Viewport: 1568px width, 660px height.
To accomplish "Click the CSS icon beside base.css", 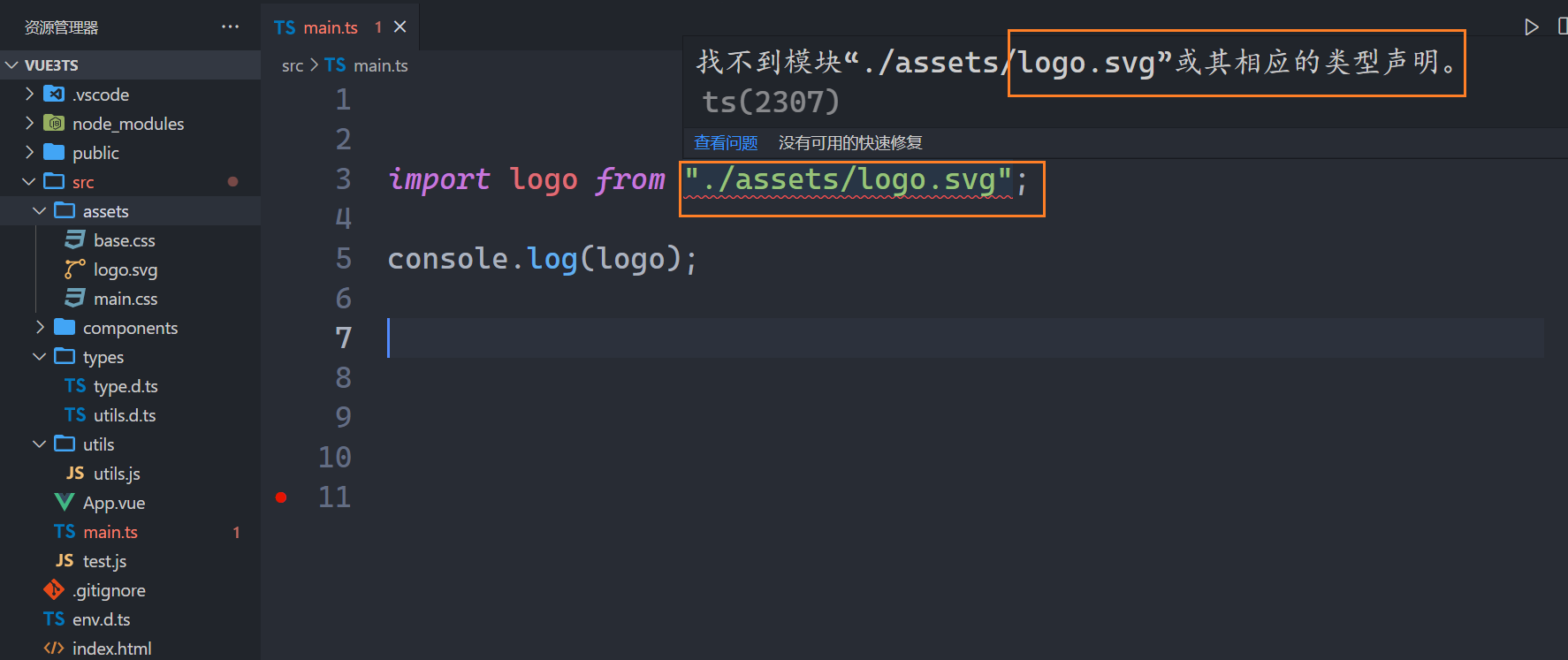I will click(x=75, y=240).
